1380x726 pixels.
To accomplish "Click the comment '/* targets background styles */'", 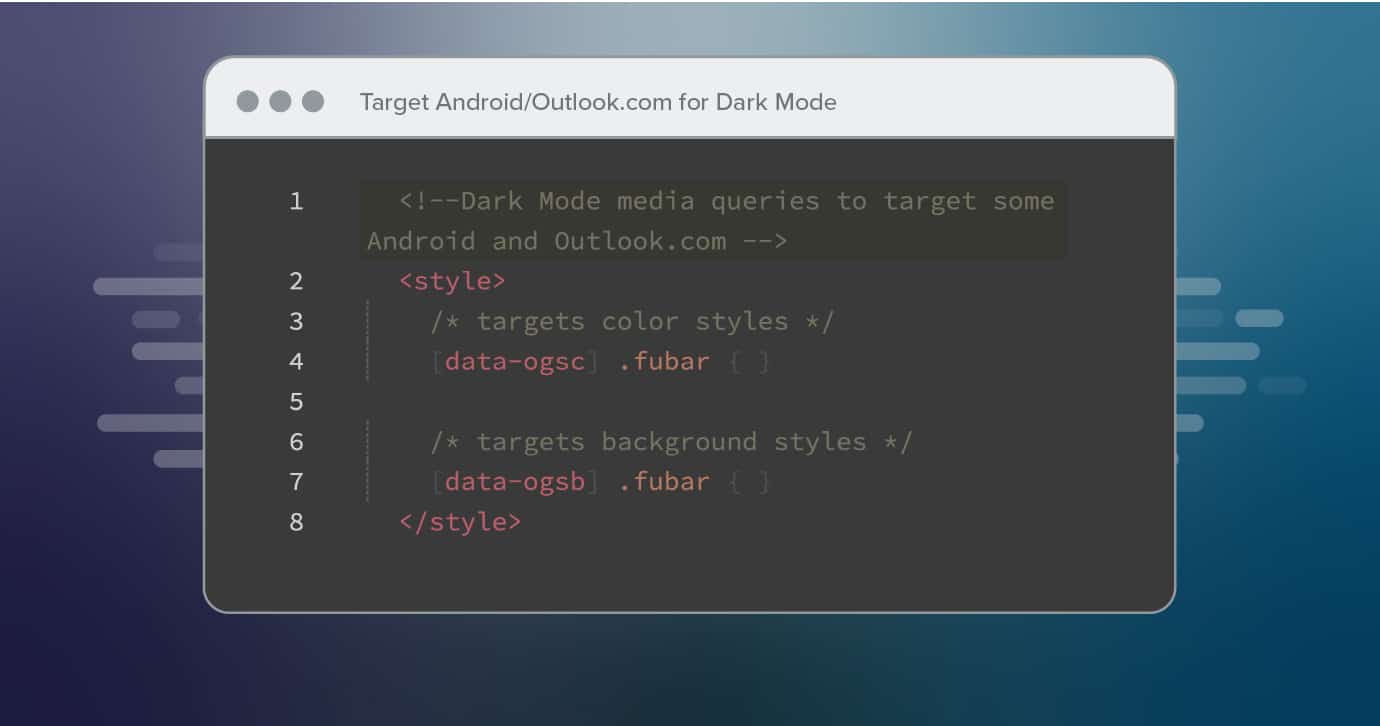I will [671, 441].
